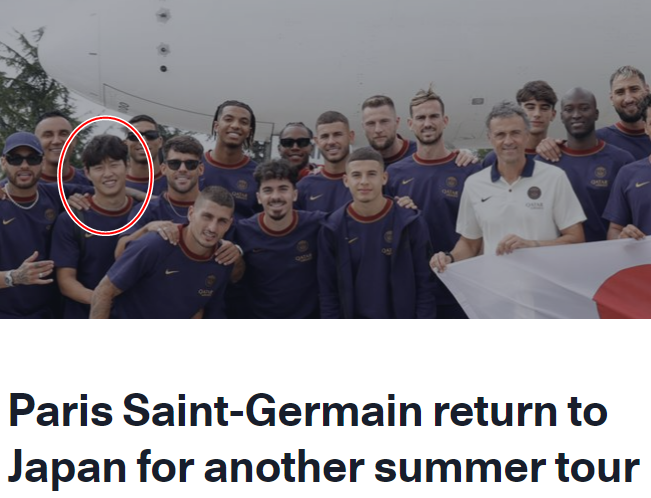
Task: Click the Nike logo on the crouching front player's shirt
Action: pos(171,272)
